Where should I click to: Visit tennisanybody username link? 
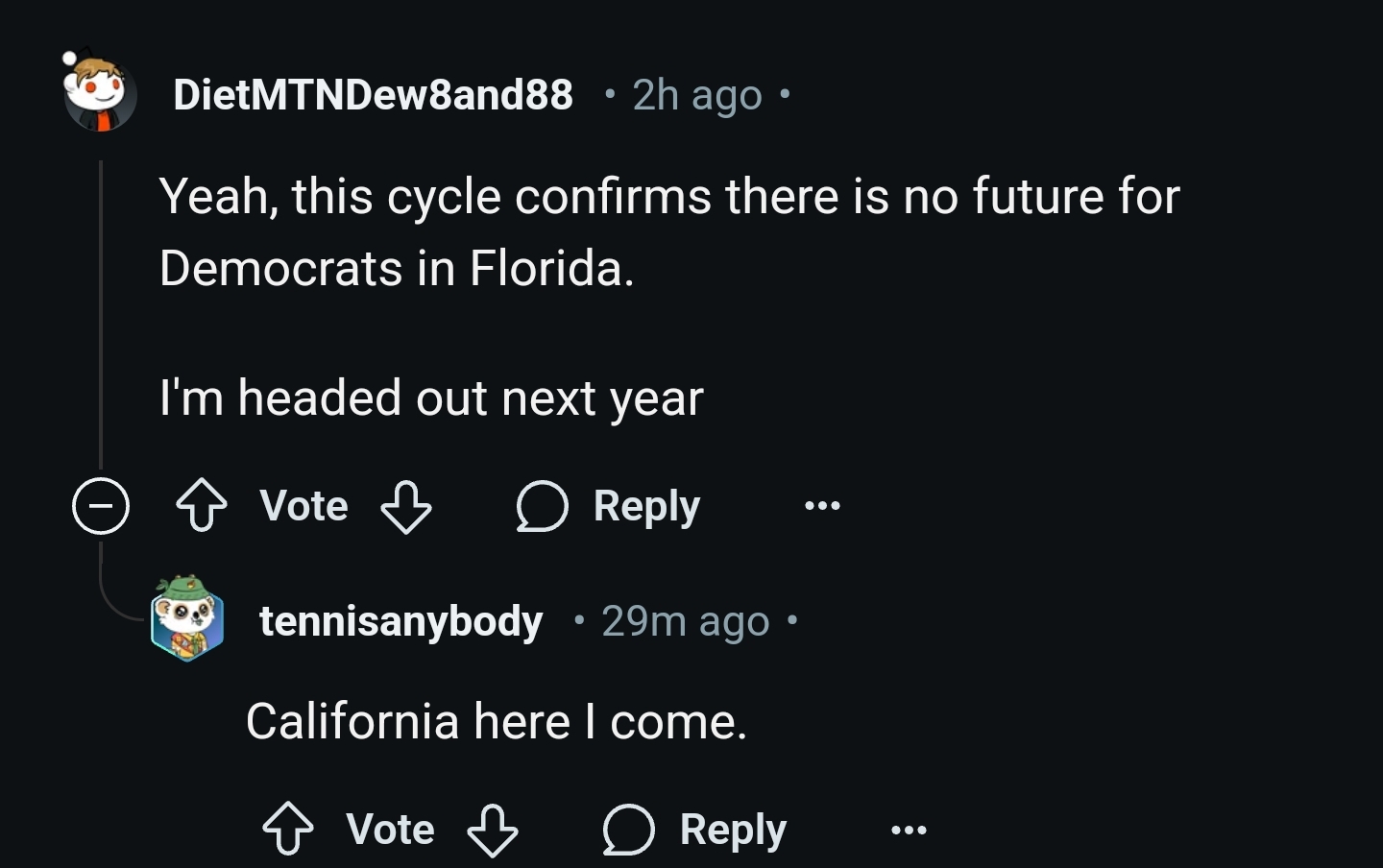[x=400, y=621]
